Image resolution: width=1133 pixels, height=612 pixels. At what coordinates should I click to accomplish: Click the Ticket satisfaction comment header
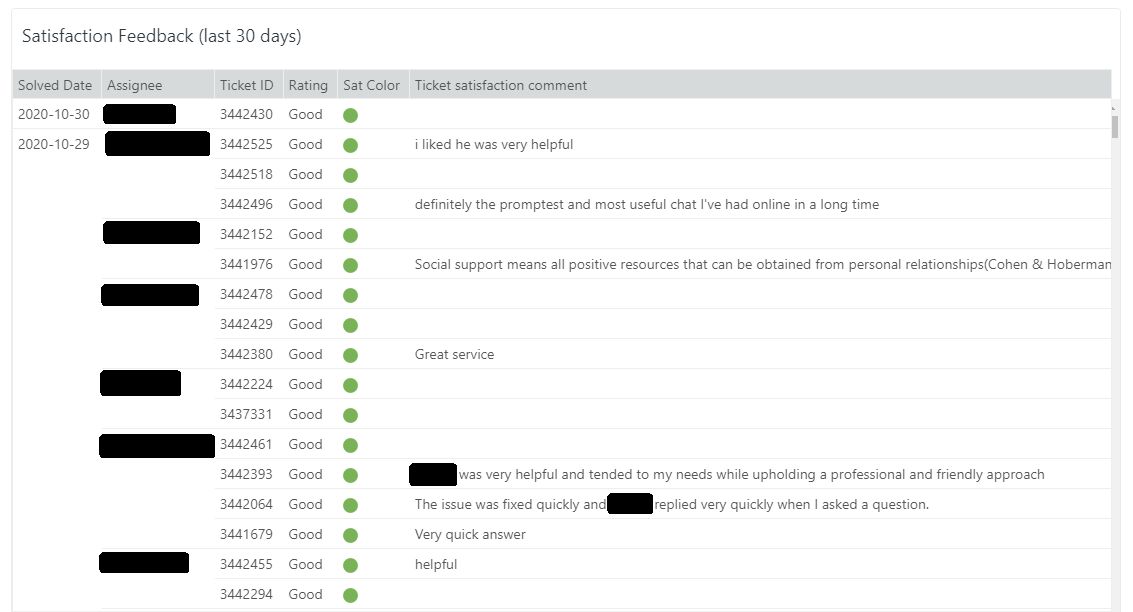[501, 85]
